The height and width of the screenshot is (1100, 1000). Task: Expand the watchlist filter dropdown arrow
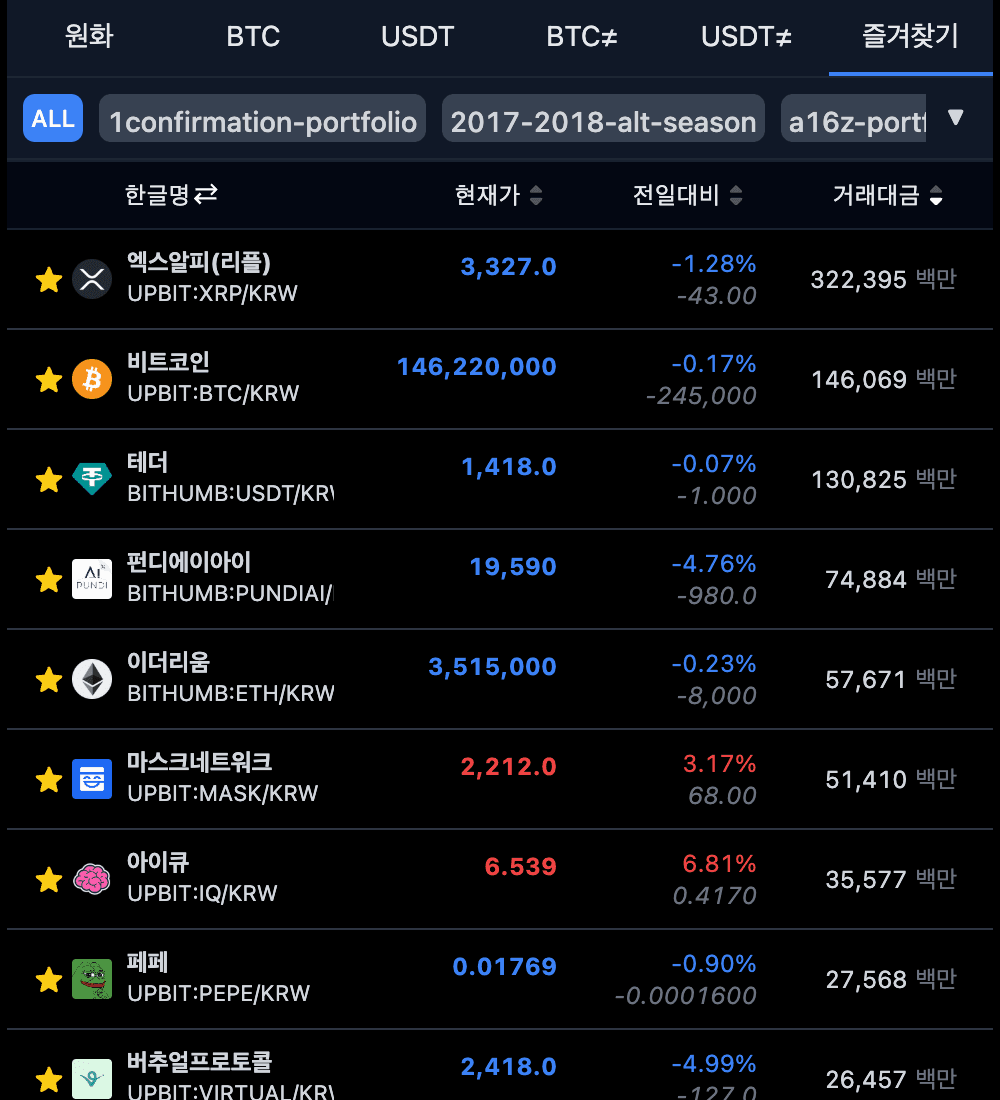pos(955,118)
